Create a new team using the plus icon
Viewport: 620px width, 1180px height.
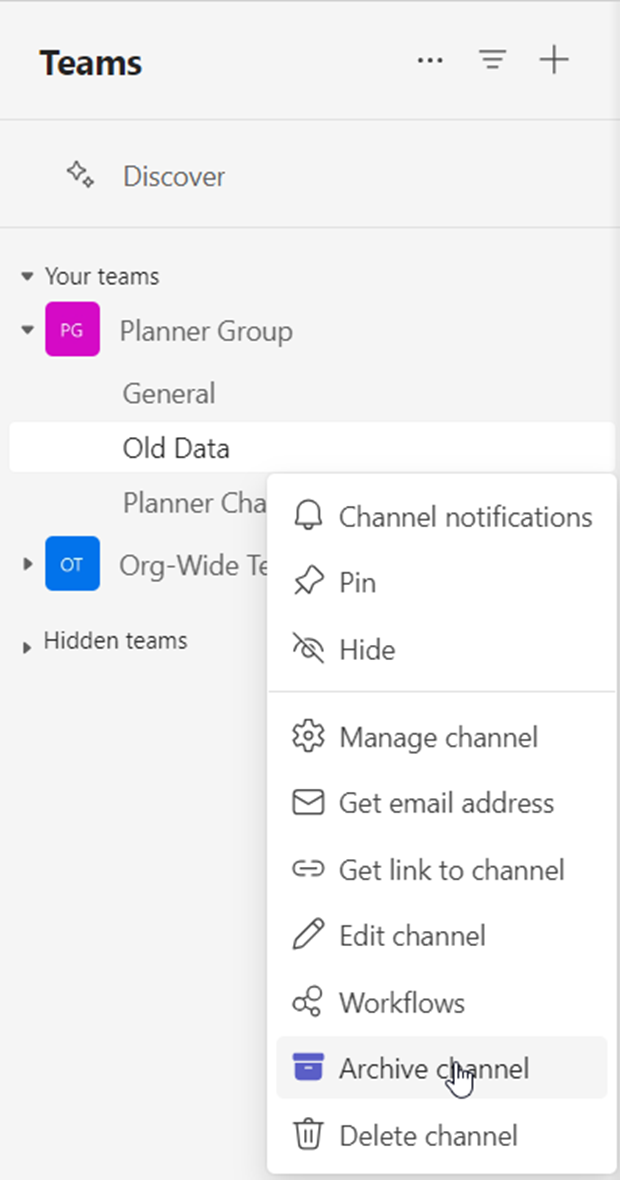click(x=554, y=60)
